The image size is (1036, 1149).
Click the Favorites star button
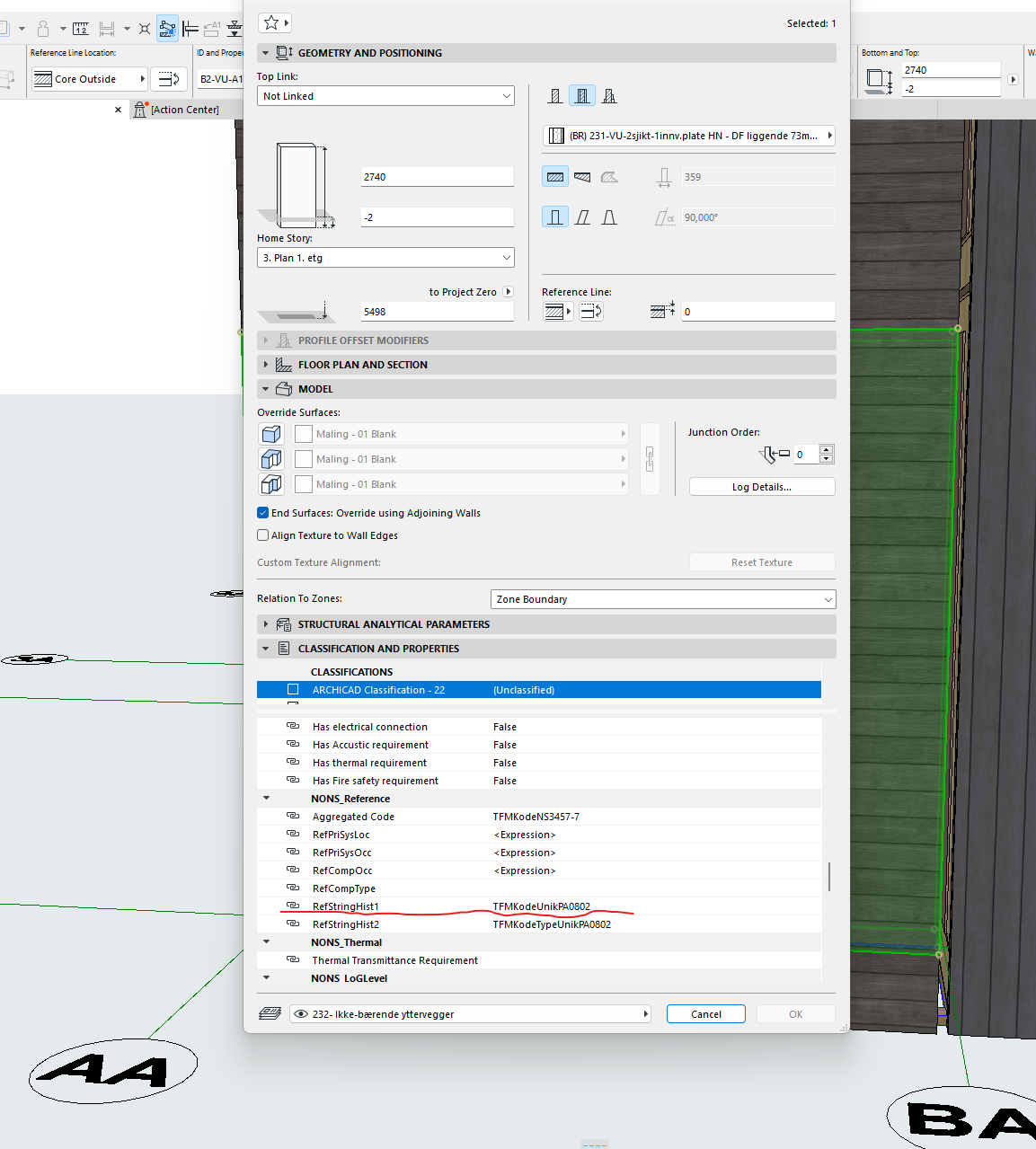(274, 23)
